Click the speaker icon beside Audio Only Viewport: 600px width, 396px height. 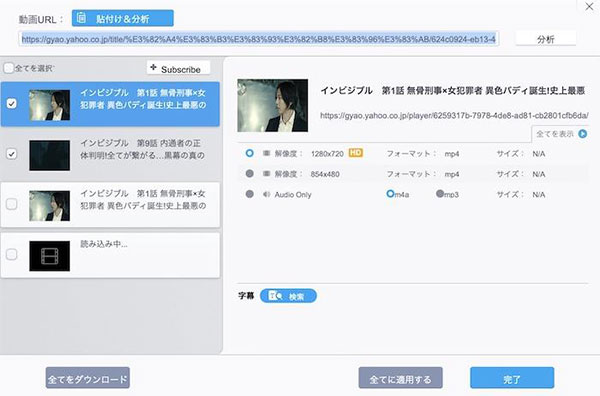267,194
